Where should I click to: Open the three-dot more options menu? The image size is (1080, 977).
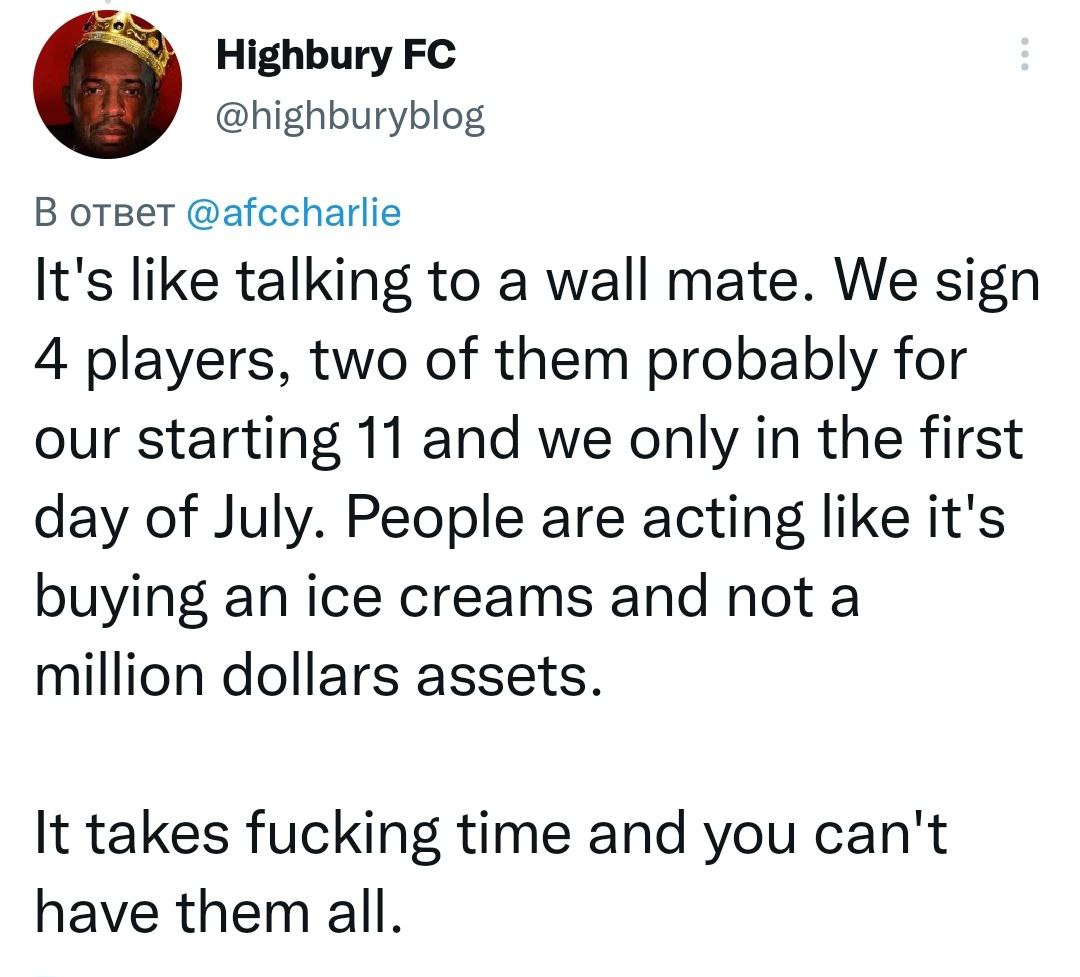[x=1023, y=54]
